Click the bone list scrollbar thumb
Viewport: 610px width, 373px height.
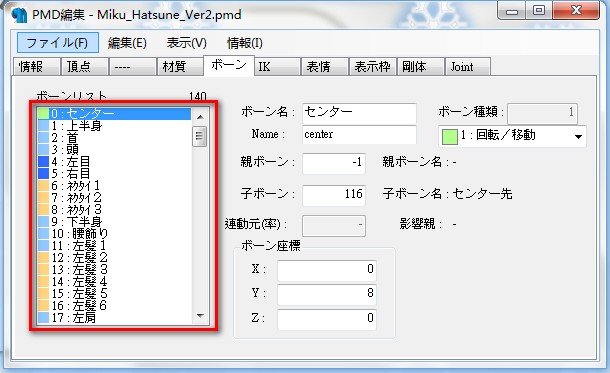click(x=200, y=136)
